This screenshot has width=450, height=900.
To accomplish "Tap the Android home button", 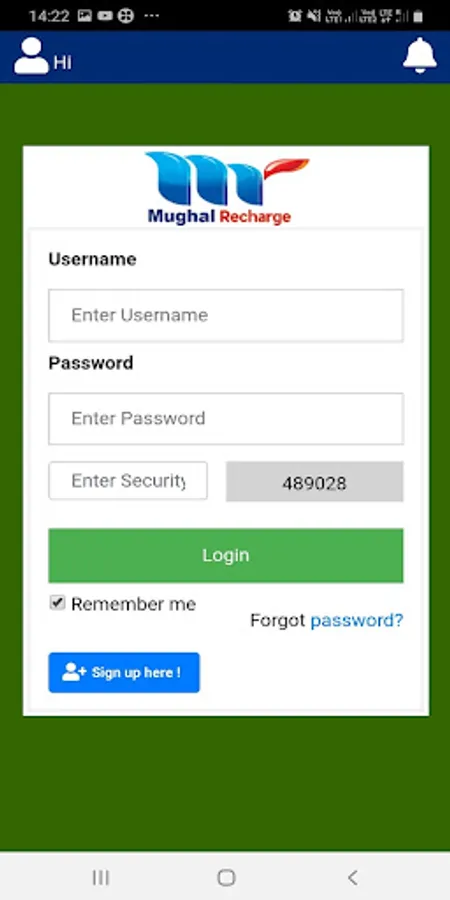I will (x=226, y=877).
